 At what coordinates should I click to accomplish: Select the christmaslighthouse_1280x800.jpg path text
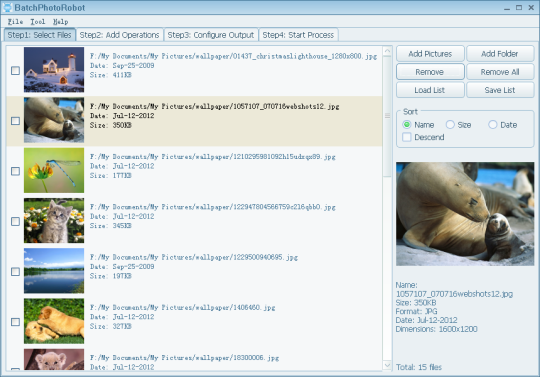tap(233, 56)
